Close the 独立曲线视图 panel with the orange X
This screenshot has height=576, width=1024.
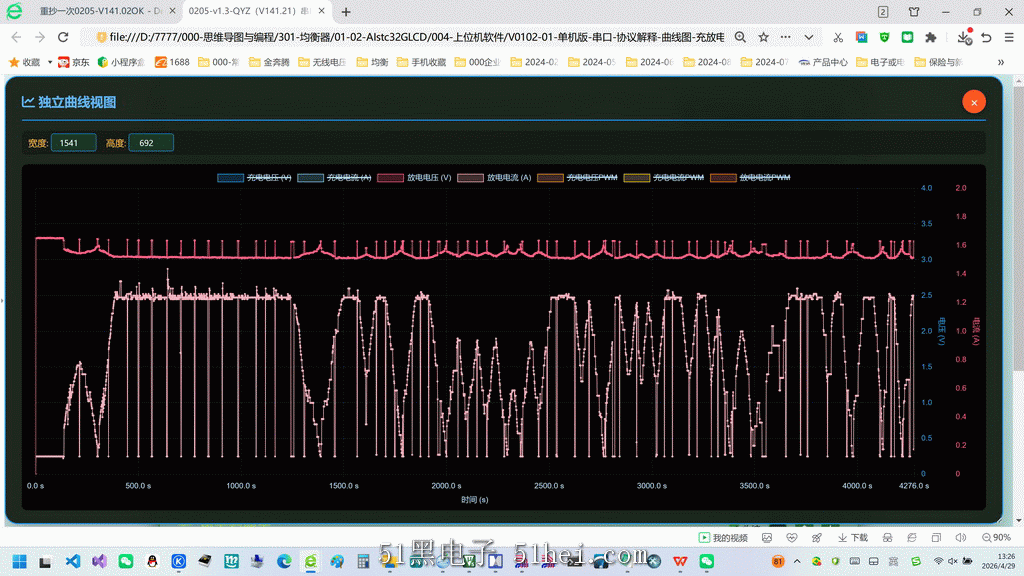[974, 103]
